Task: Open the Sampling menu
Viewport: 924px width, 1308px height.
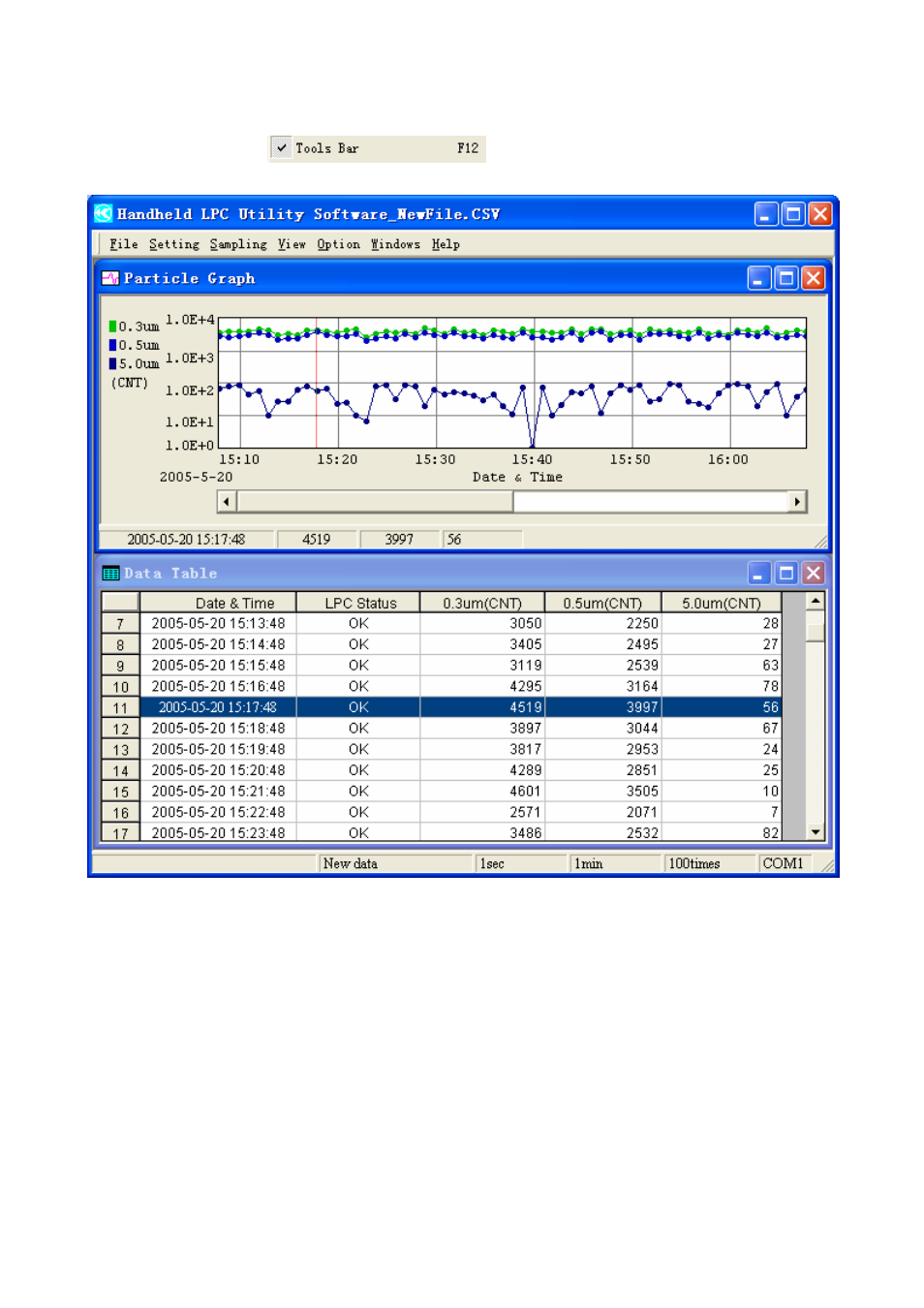Action: pos(238,244)
